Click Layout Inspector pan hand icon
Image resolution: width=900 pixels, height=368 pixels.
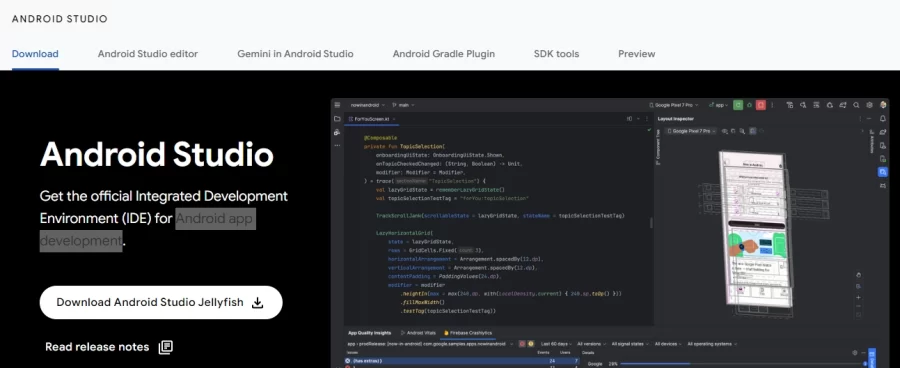(x=858, y=275)
